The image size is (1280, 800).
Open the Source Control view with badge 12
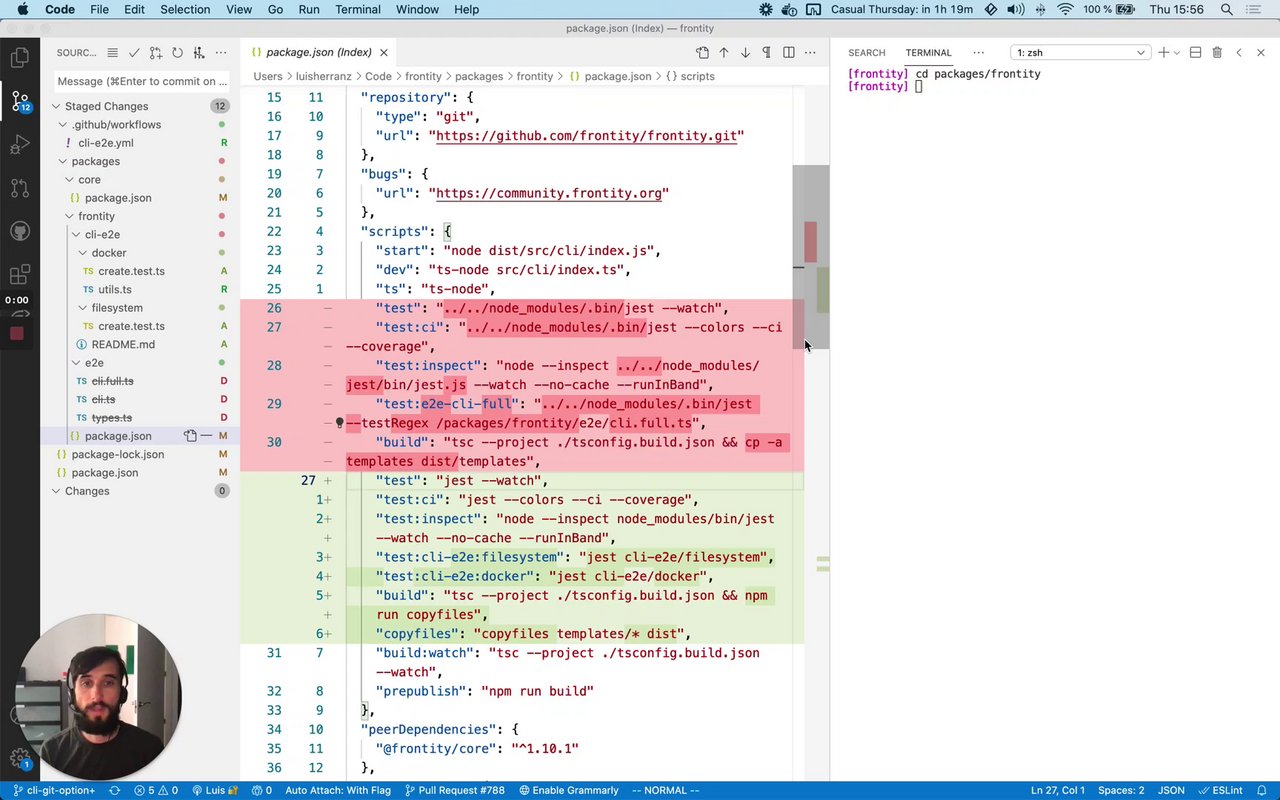(x=19, y=101)
